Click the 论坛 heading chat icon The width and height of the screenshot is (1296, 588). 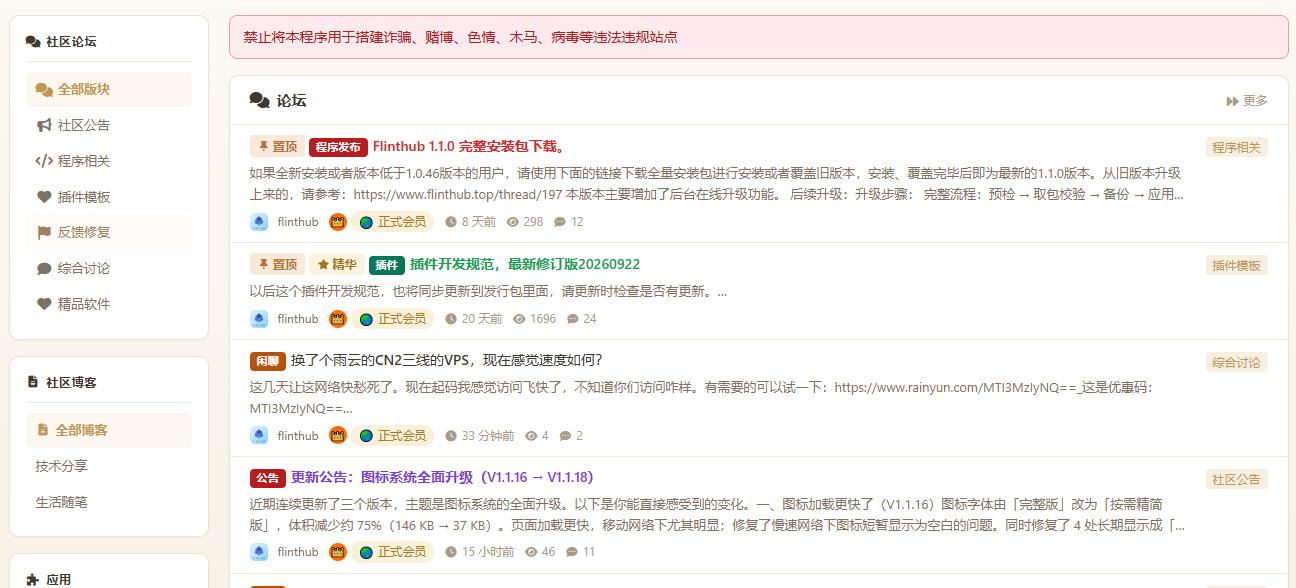(259, 100)
